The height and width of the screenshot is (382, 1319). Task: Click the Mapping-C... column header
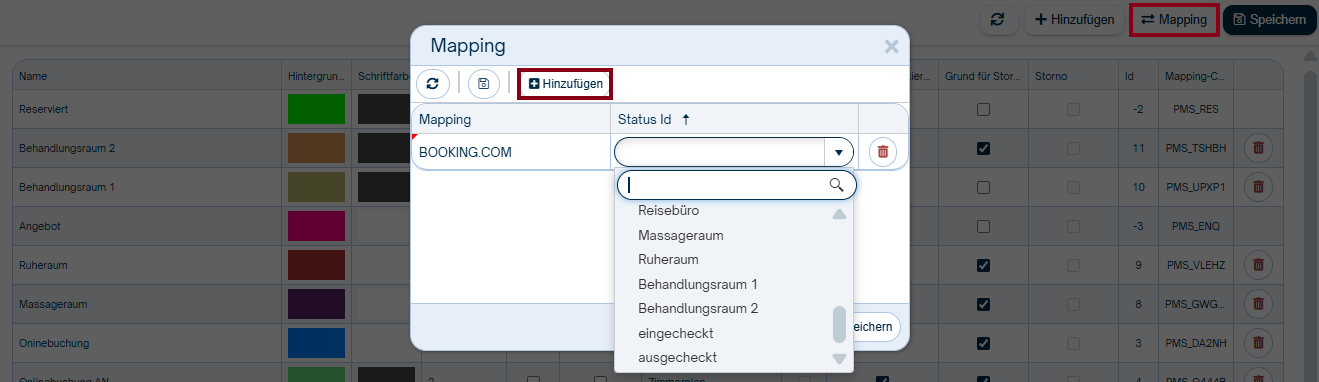(x=1196, y=76)
